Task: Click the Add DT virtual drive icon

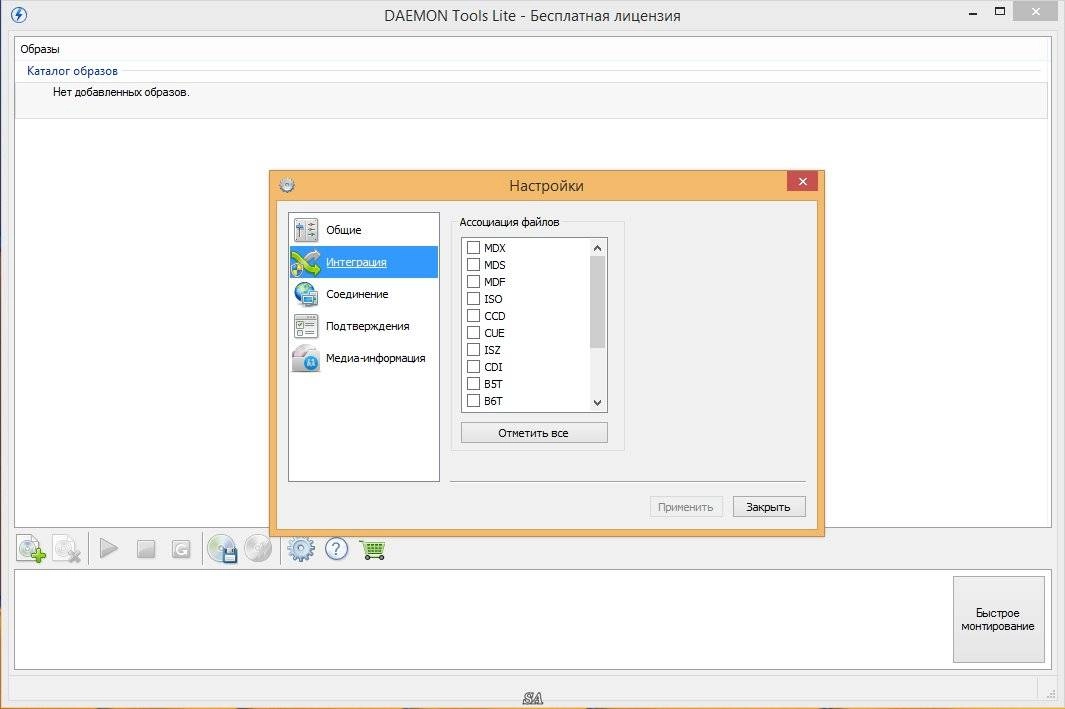Action: (222, 549)
